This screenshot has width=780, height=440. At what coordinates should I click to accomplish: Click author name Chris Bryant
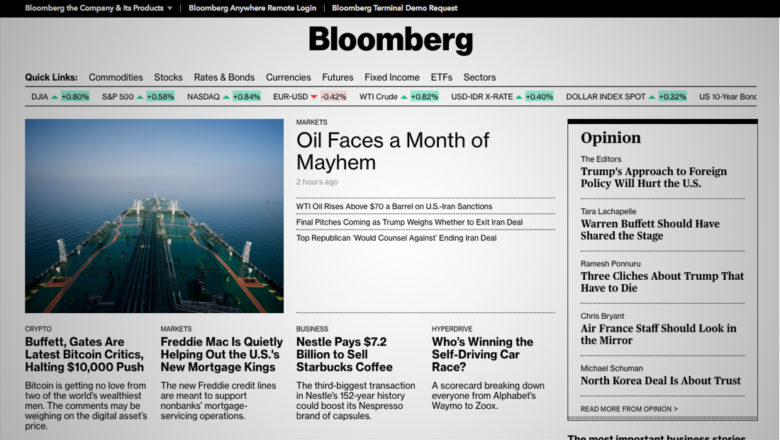pyautogui.click(x=602, y=316)
